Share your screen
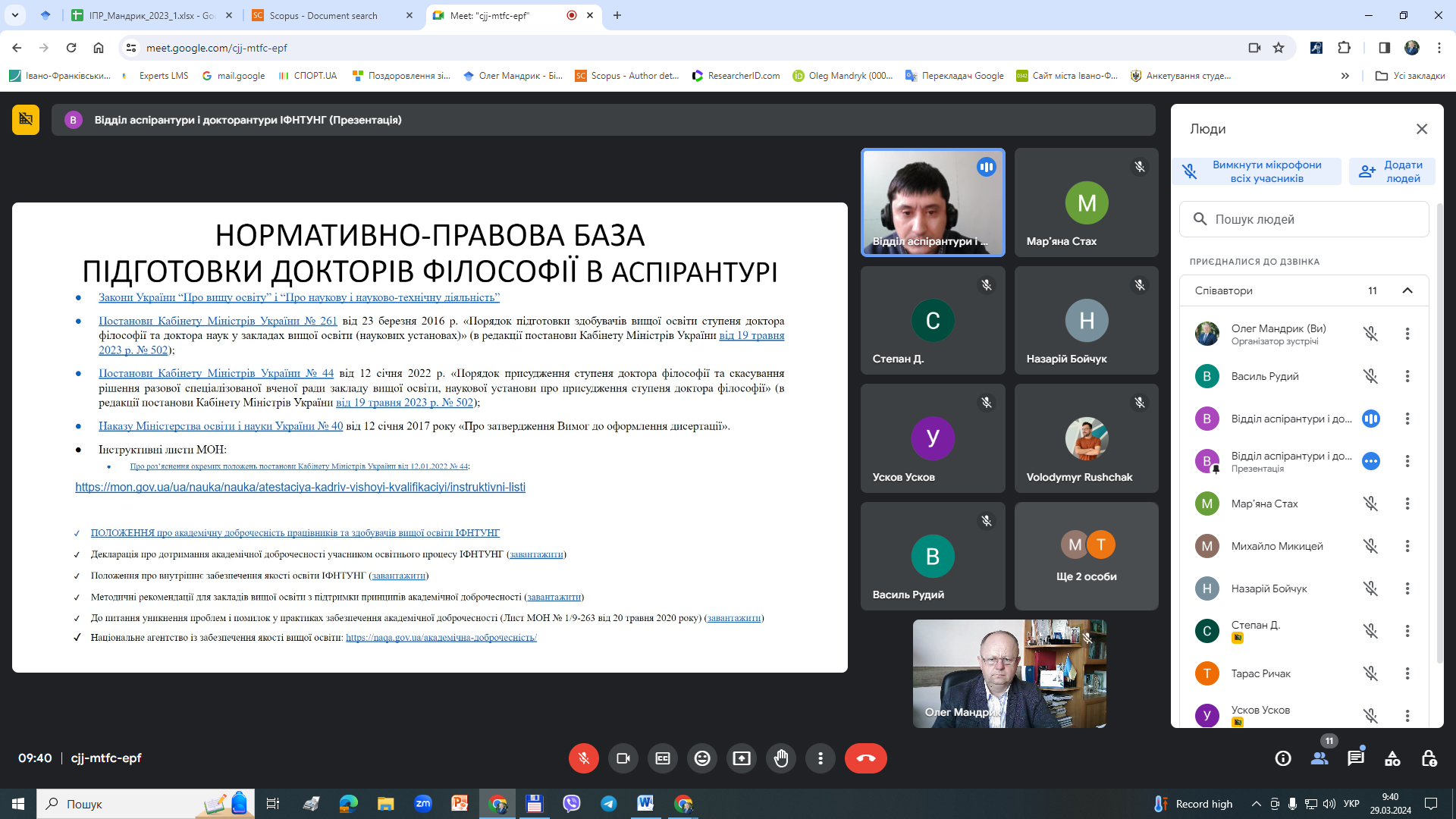 click(742, 758)
